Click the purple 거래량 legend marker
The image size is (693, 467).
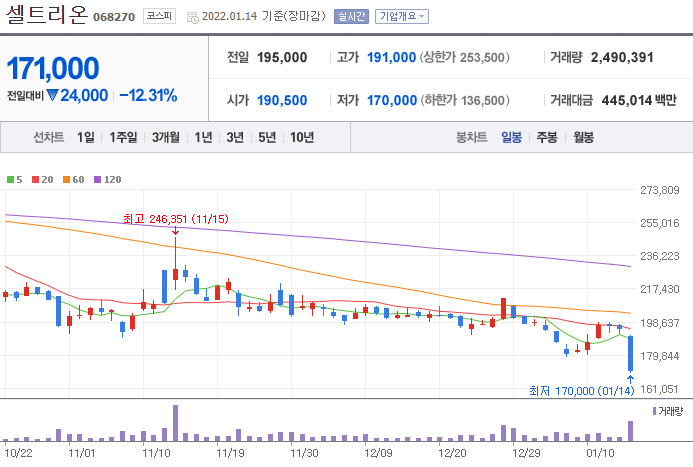click(x=655, y=411)
